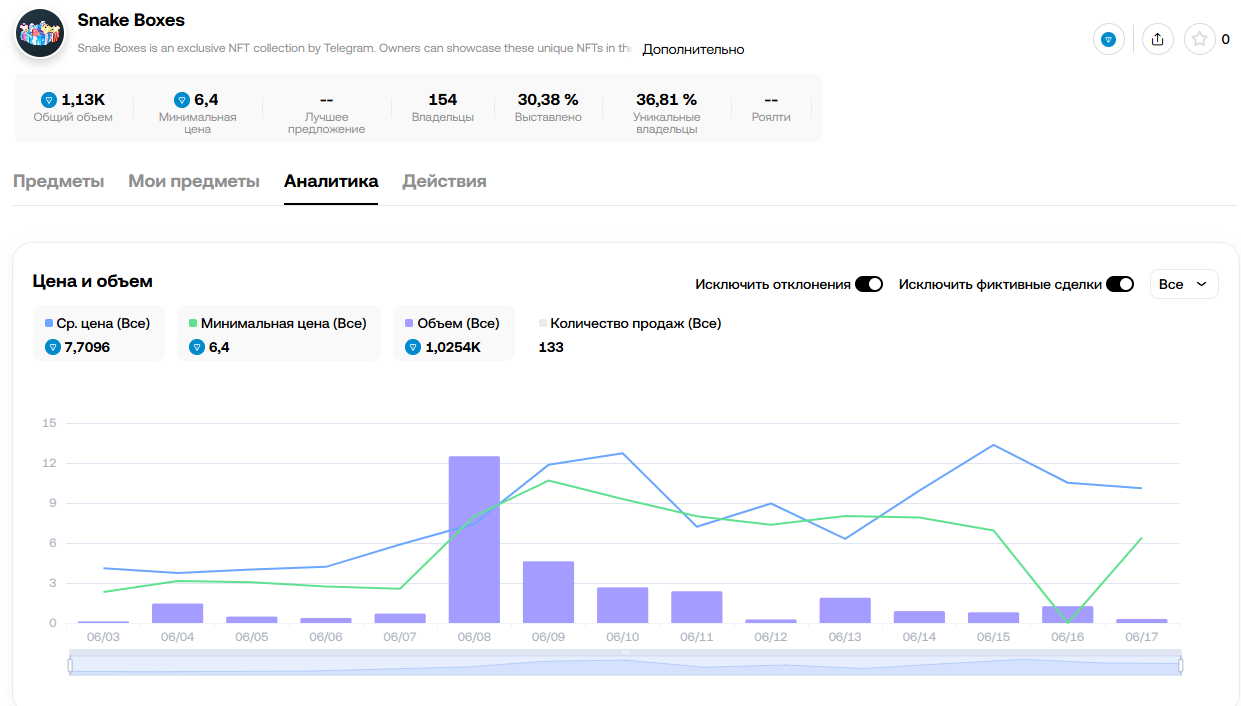
Task: Toggle the exclude wash trades switch
Action: (x=1120, y=284)
